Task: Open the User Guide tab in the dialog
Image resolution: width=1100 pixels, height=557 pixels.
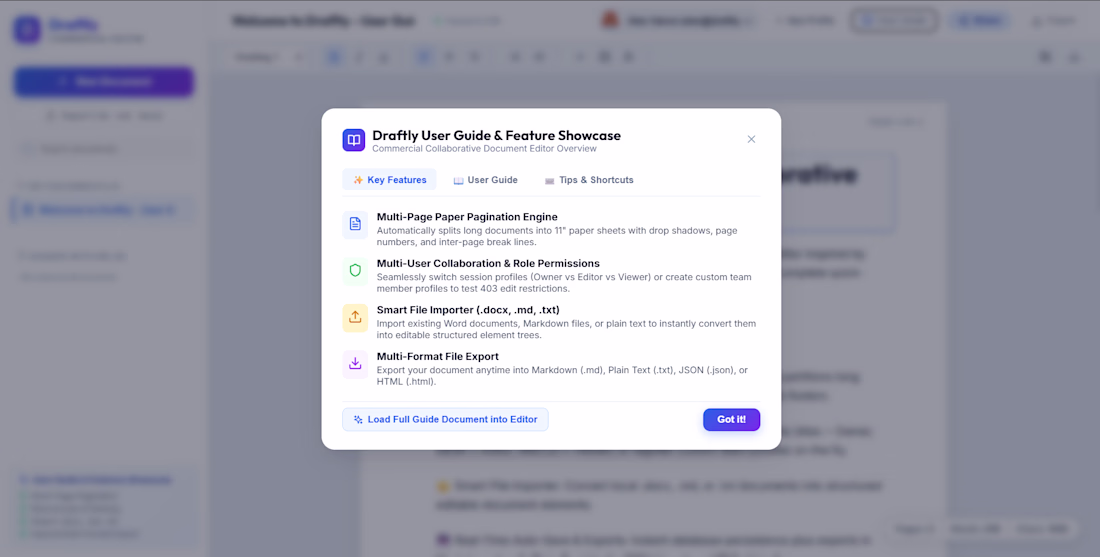Action: (x=485, y=180)
